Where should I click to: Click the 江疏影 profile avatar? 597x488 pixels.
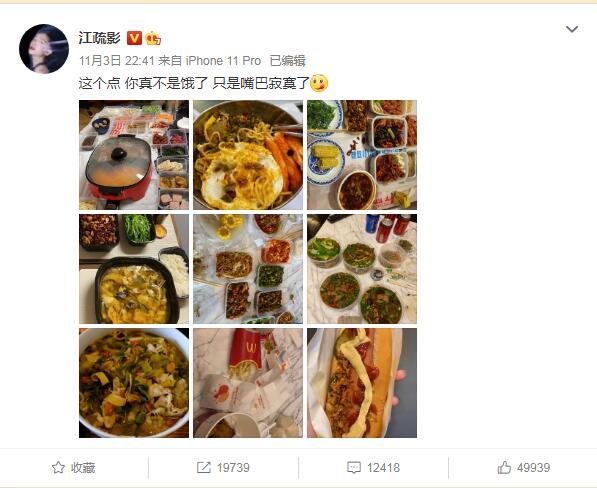pos(44,49)
